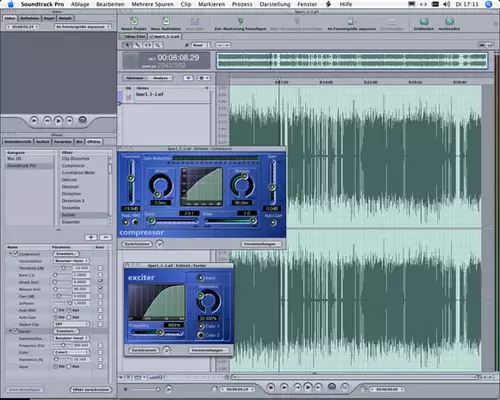Switch to Favoriten tab
Viewport: 500px width, 400px height.
62,142
